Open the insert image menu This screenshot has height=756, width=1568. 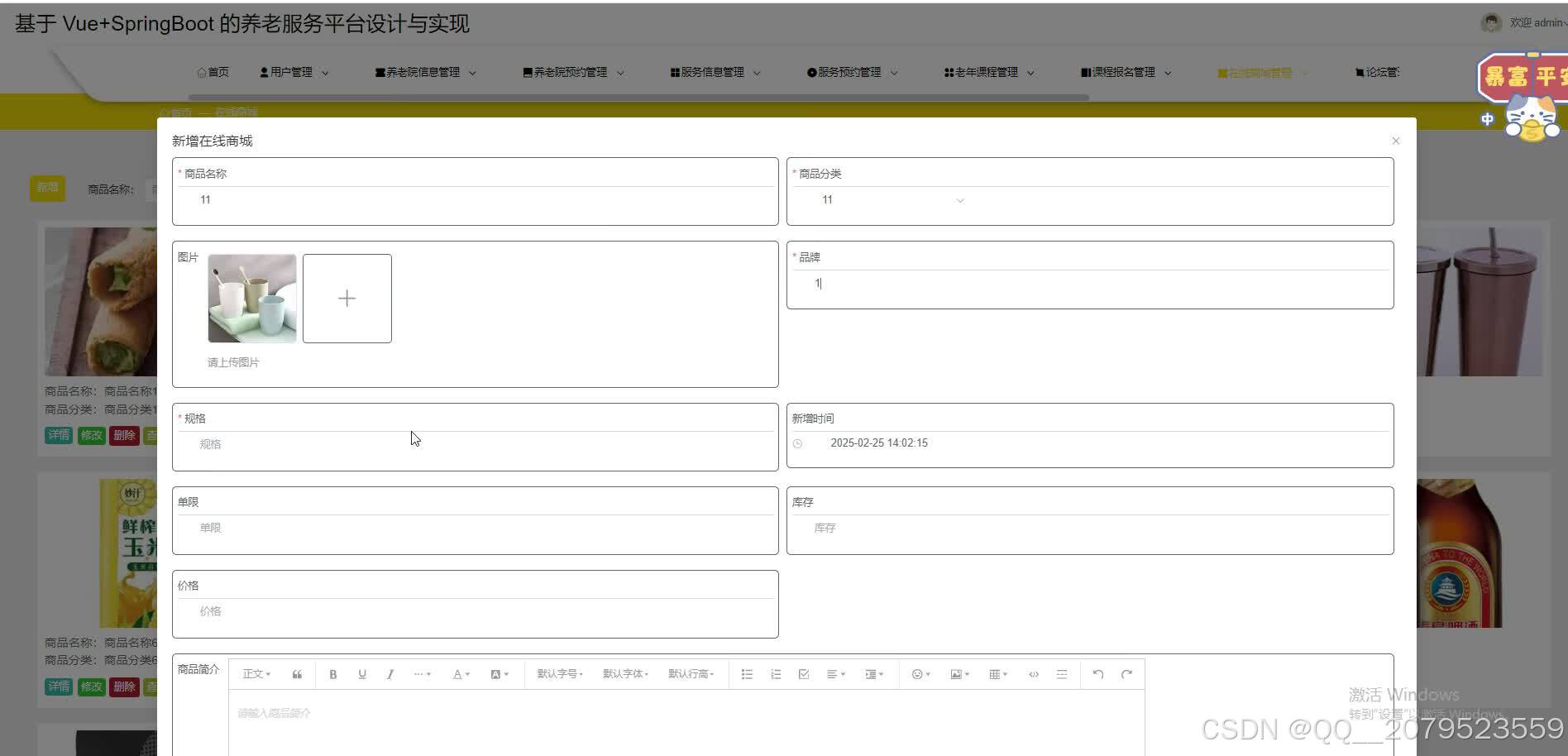[959, 674]
